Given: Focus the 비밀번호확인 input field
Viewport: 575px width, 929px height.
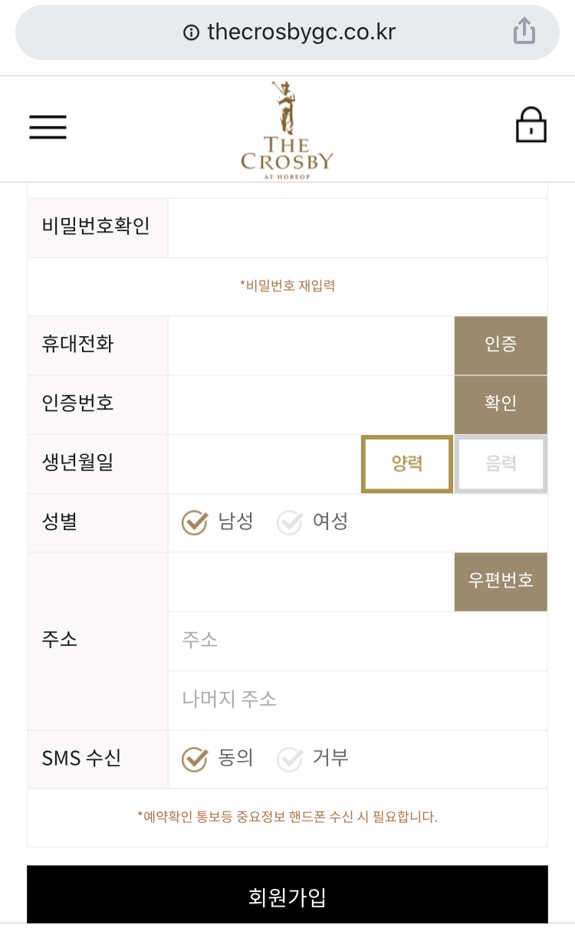Looking at the screenshot, I should 358,228.
